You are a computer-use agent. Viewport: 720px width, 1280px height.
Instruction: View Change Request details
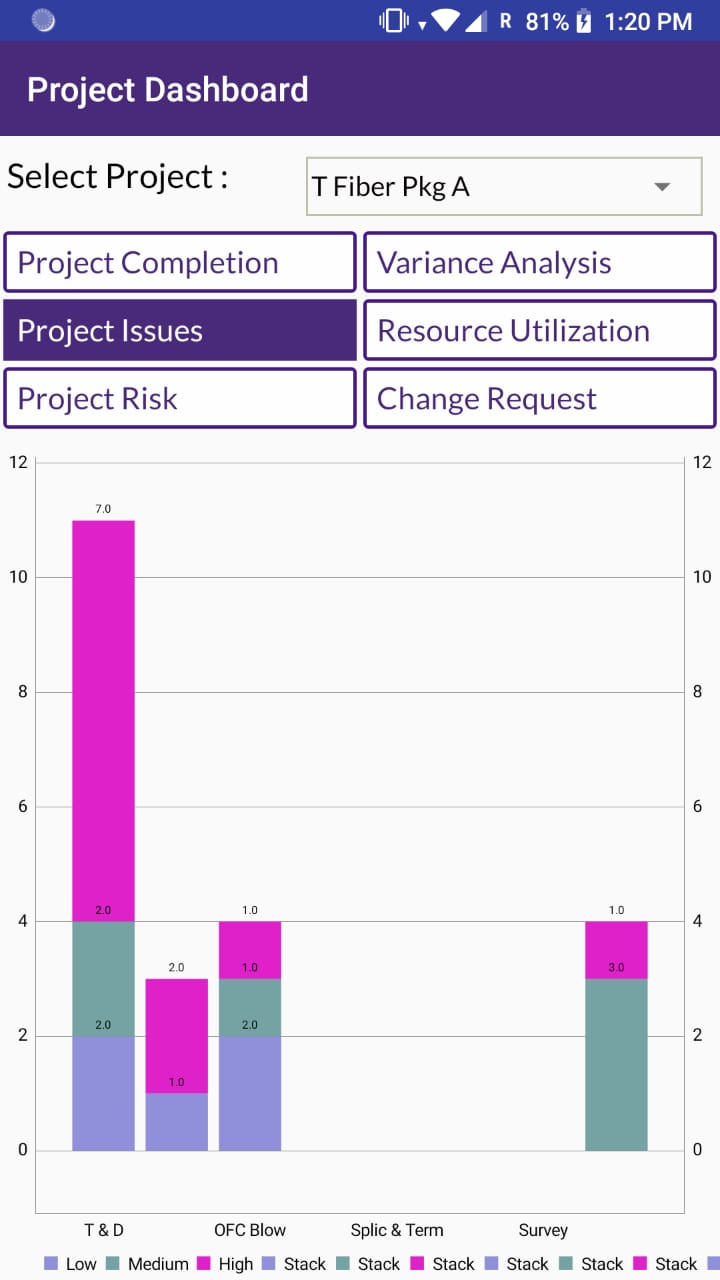(x=539, y=397)
